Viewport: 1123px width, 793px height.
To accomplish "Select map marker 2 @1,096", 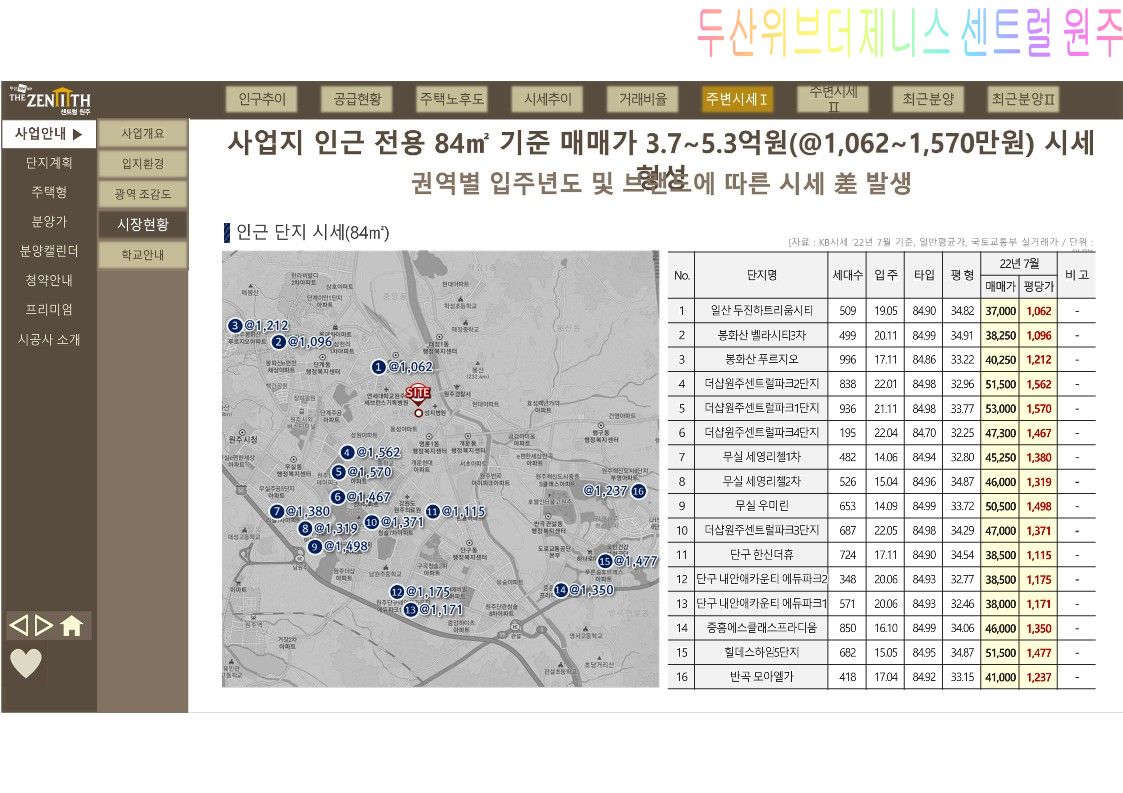I will tap(302, 342).
